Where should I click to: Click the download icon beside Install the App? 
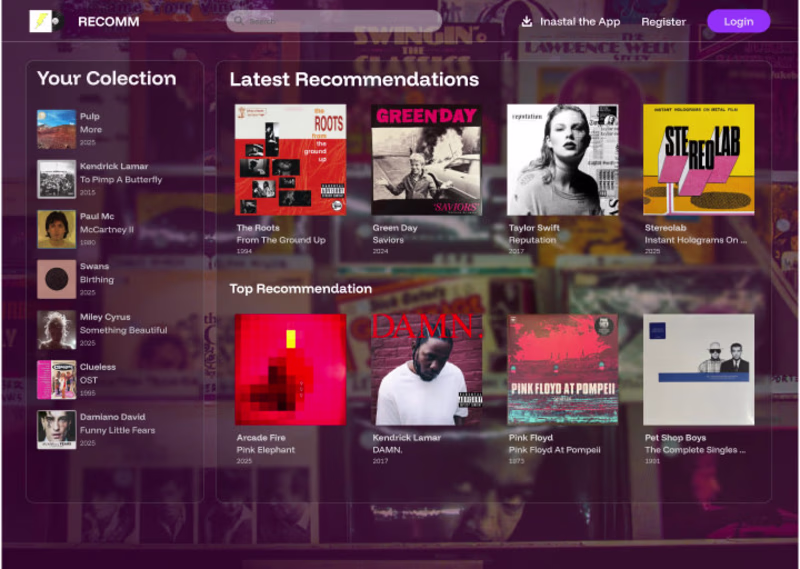tap(527, 21)
